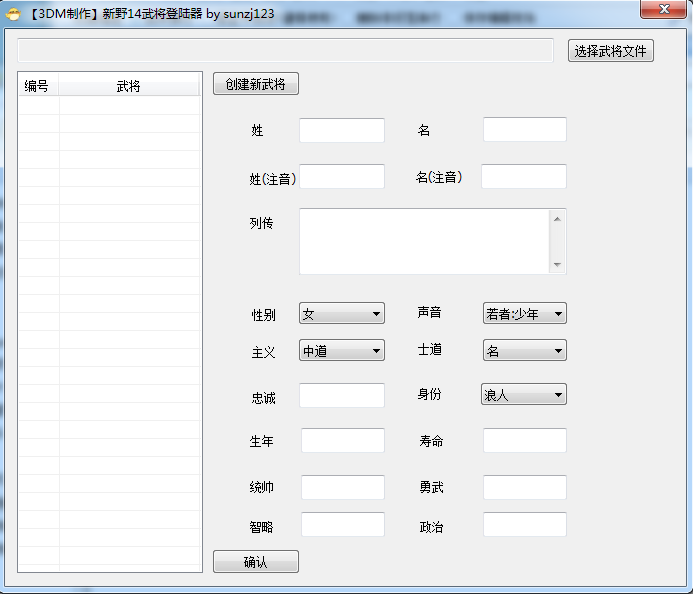The image size is (693, 594).
Task: Click the 列传 scrollbar down arrow
Action: pos(557,265)
